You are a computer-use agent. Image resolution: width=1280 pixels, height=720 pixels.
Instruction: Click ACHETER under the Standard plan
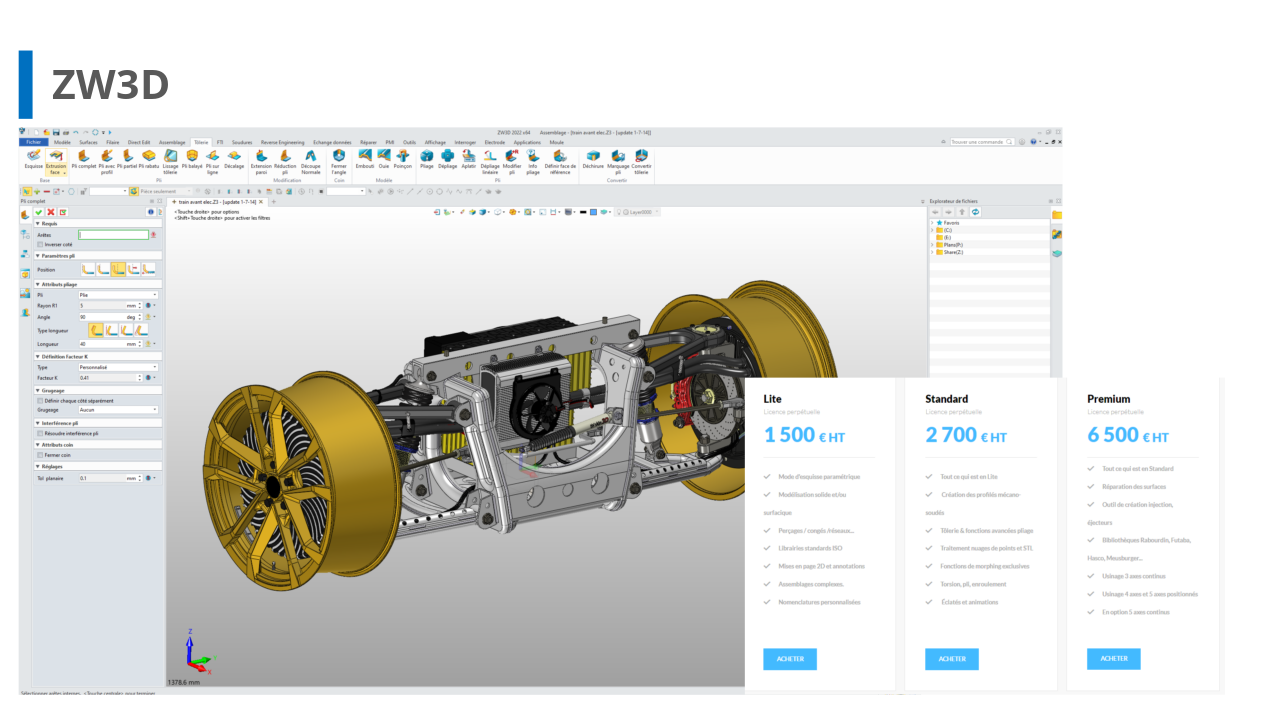coord(952,659)
